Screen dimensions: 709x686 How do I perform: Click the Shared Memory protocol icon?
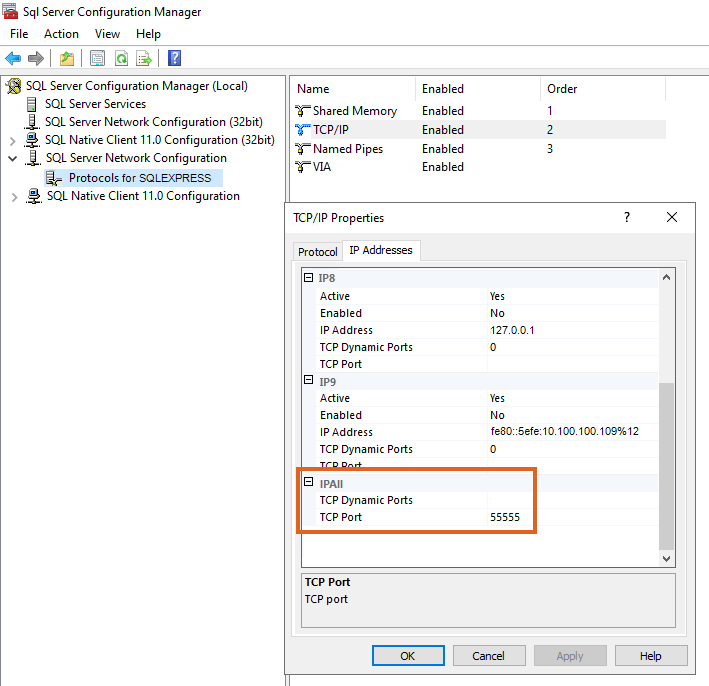tap(303, 111)
